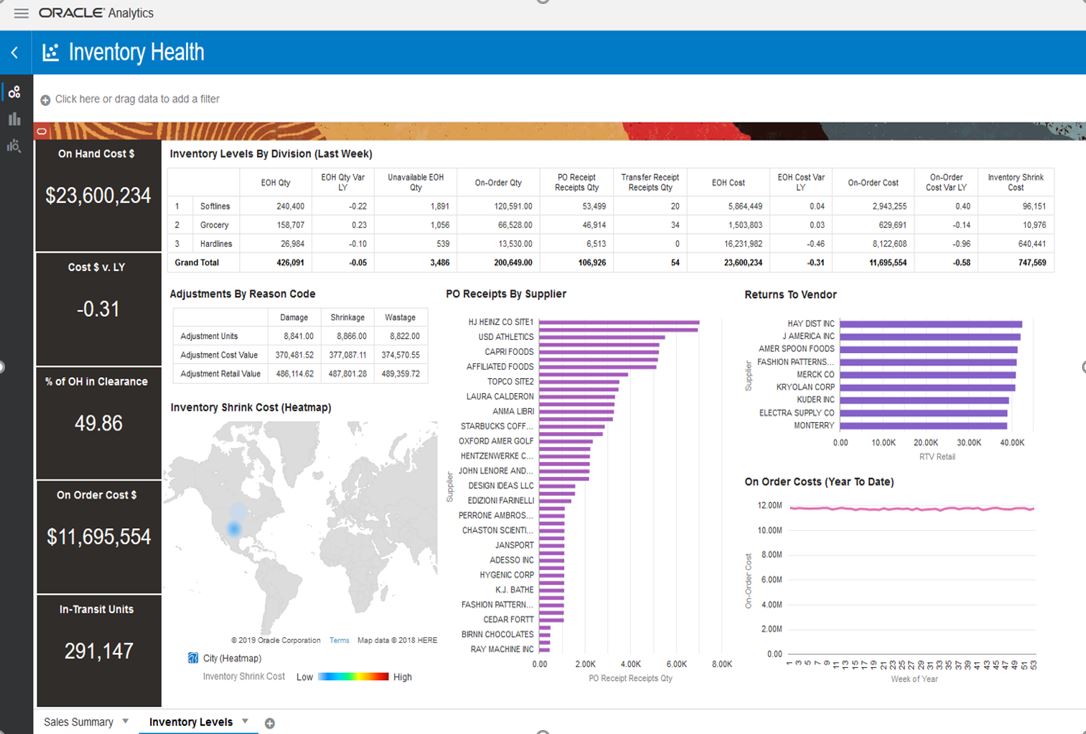Image resolution: width=1086 pixels, height=734 pixels.
Task: Open the Terms link on the map
Action: pyautogui.click(x=340, y=640)
